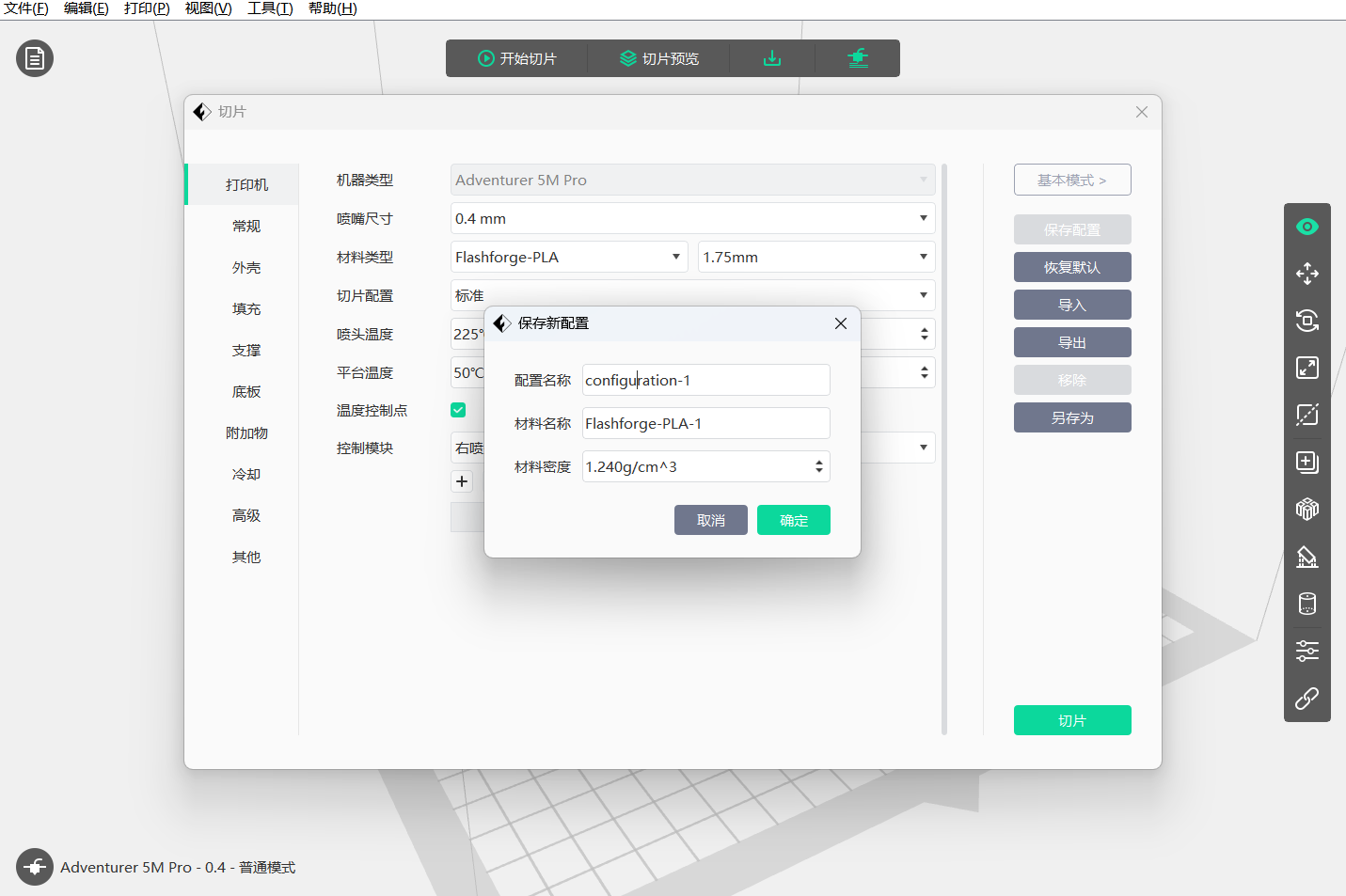
Task: Switch to the 其他 tab
Action: pyautogui.click(x=246, y=557)
